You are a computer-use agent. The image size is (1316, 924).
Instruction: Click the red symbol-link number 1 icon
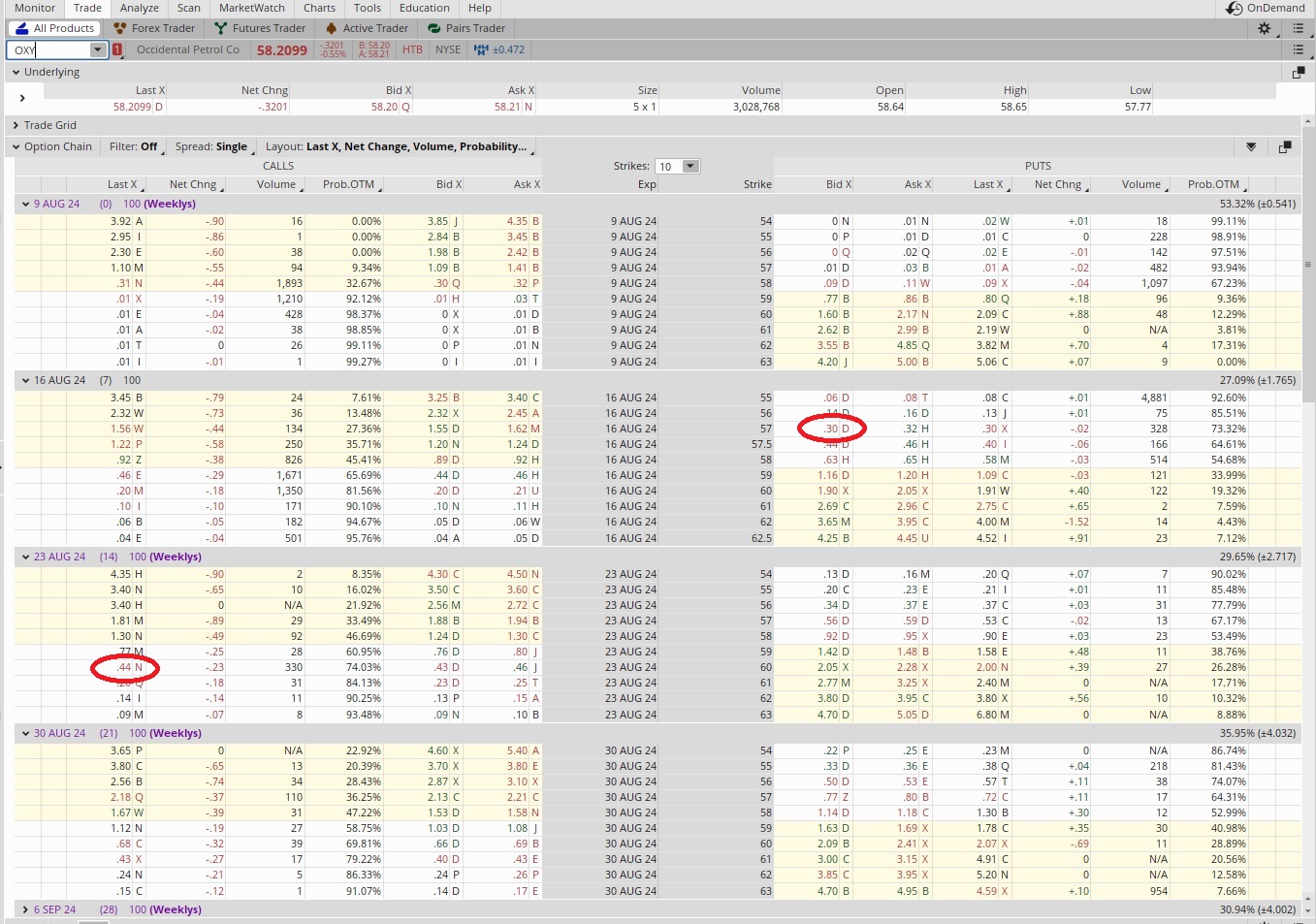(x=117, y=49)
